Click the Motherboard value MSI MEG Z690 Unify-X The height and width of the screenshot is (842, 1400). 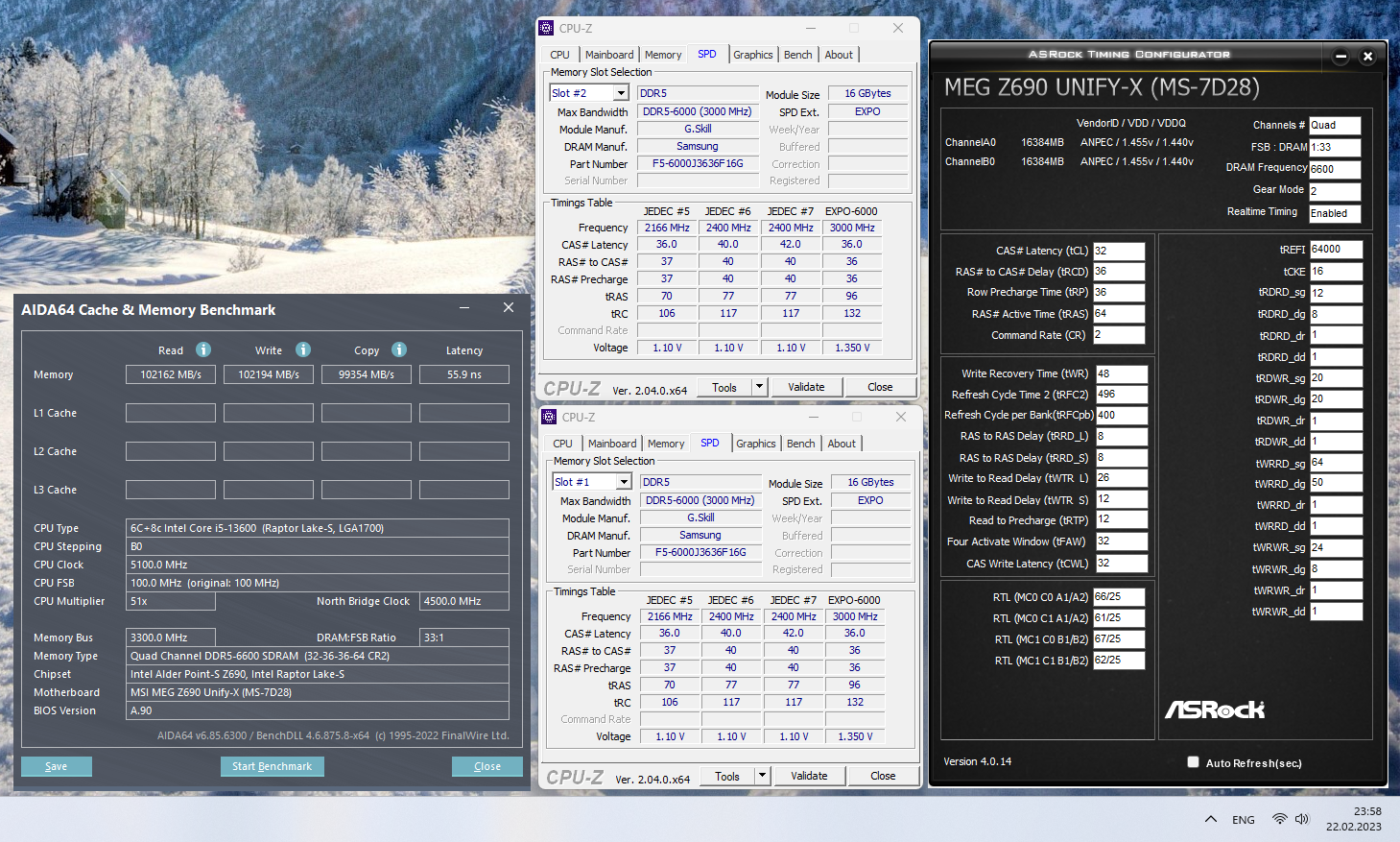318,692
